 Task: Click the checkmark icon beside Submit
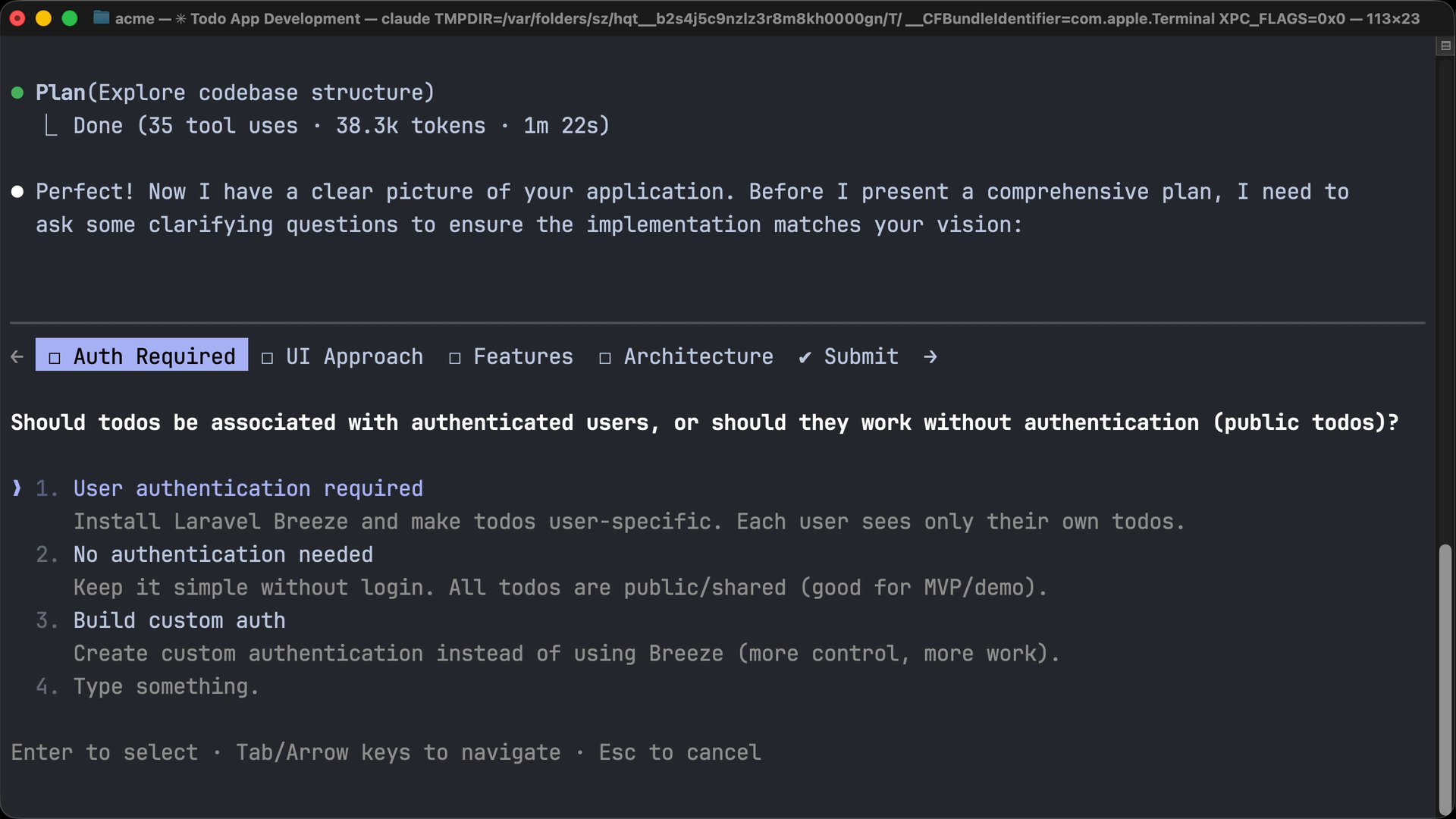(x=805, y=356)
